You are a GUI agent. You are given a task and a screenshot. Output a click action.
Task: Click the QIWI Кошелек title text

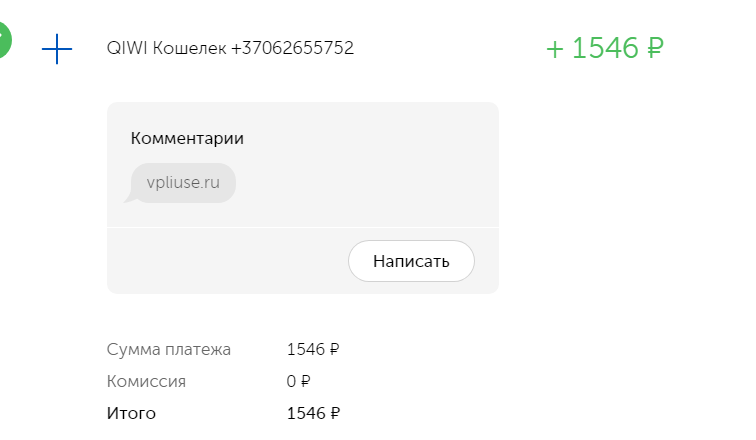point(166,48)
